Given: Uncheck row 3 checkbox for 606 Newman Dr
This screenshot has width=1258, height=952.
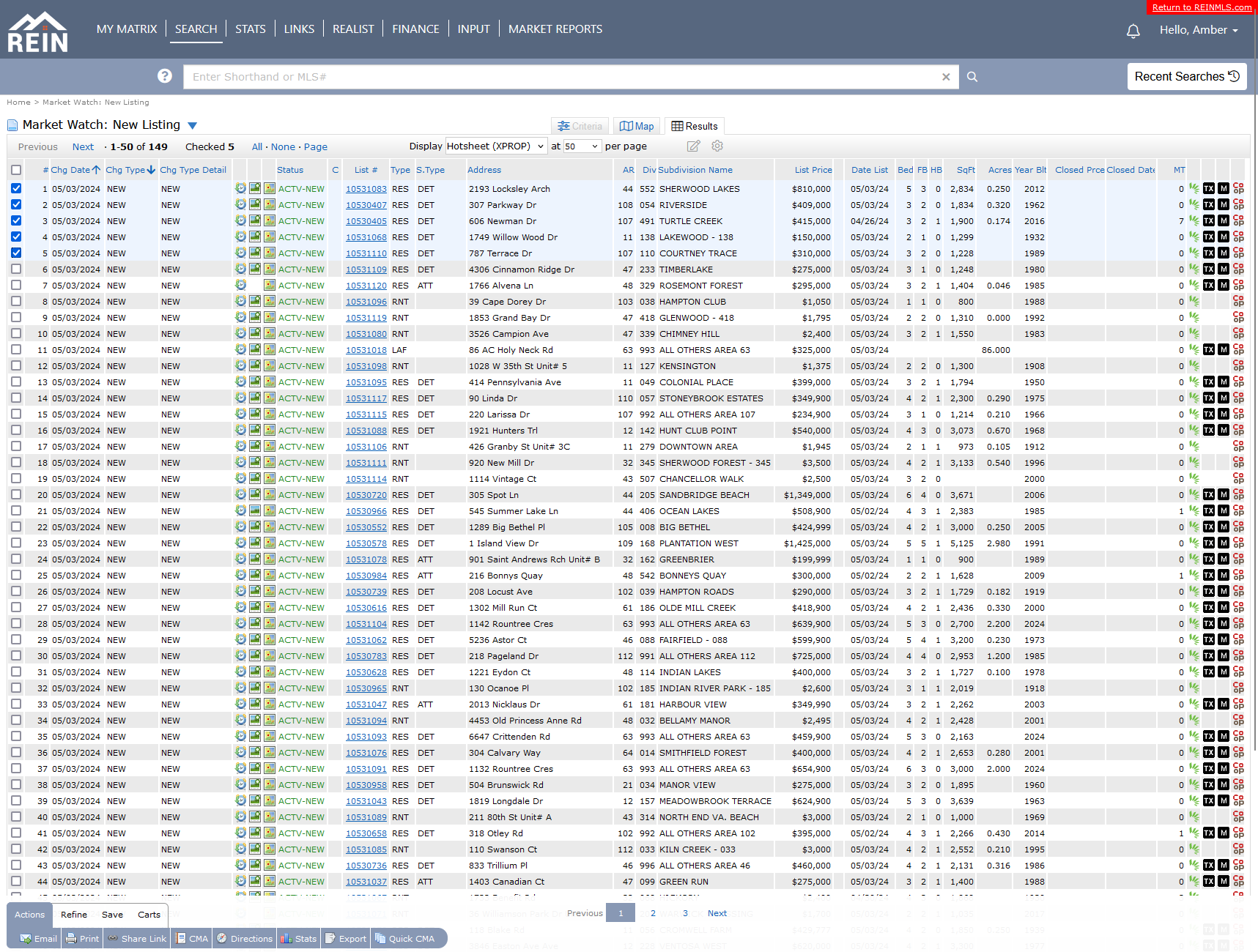Looking at the screenshot, I should (x=16, y=220).
